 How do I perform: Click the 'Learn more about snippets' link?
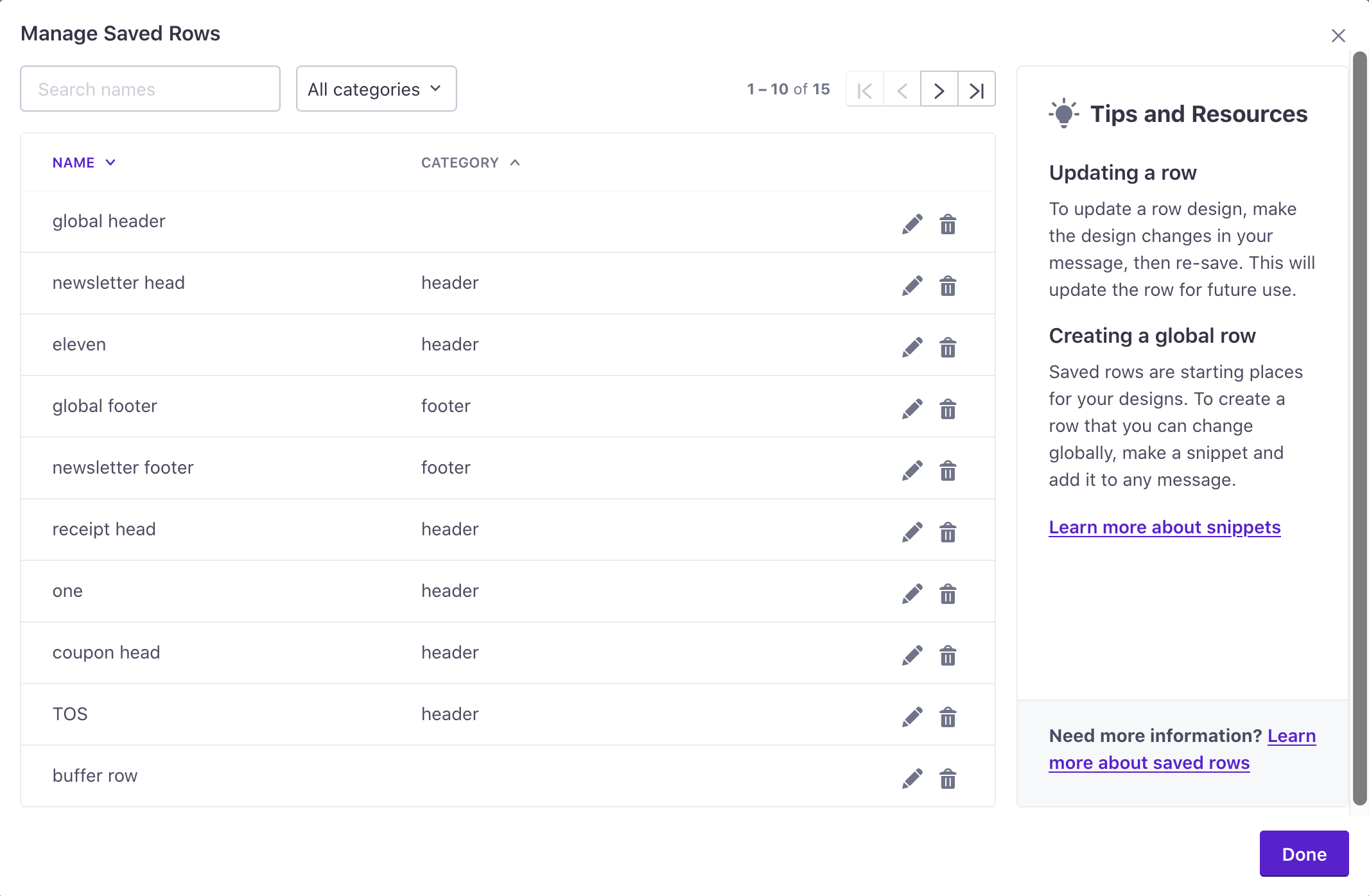click(1164, 526)
